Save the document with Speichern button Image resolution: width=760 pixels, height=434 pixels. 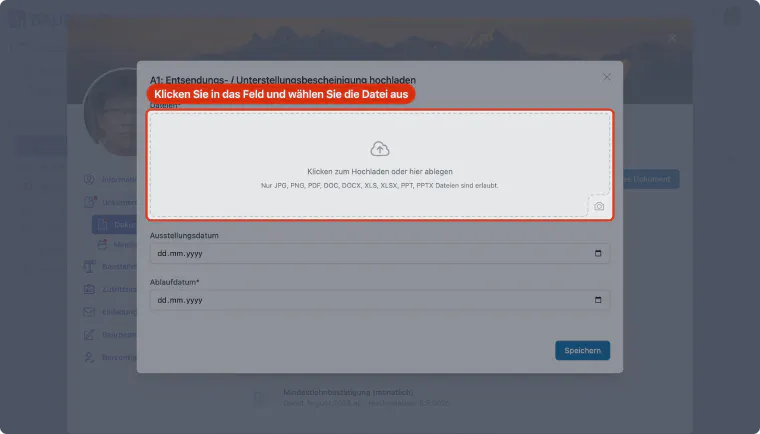(582, 351)
